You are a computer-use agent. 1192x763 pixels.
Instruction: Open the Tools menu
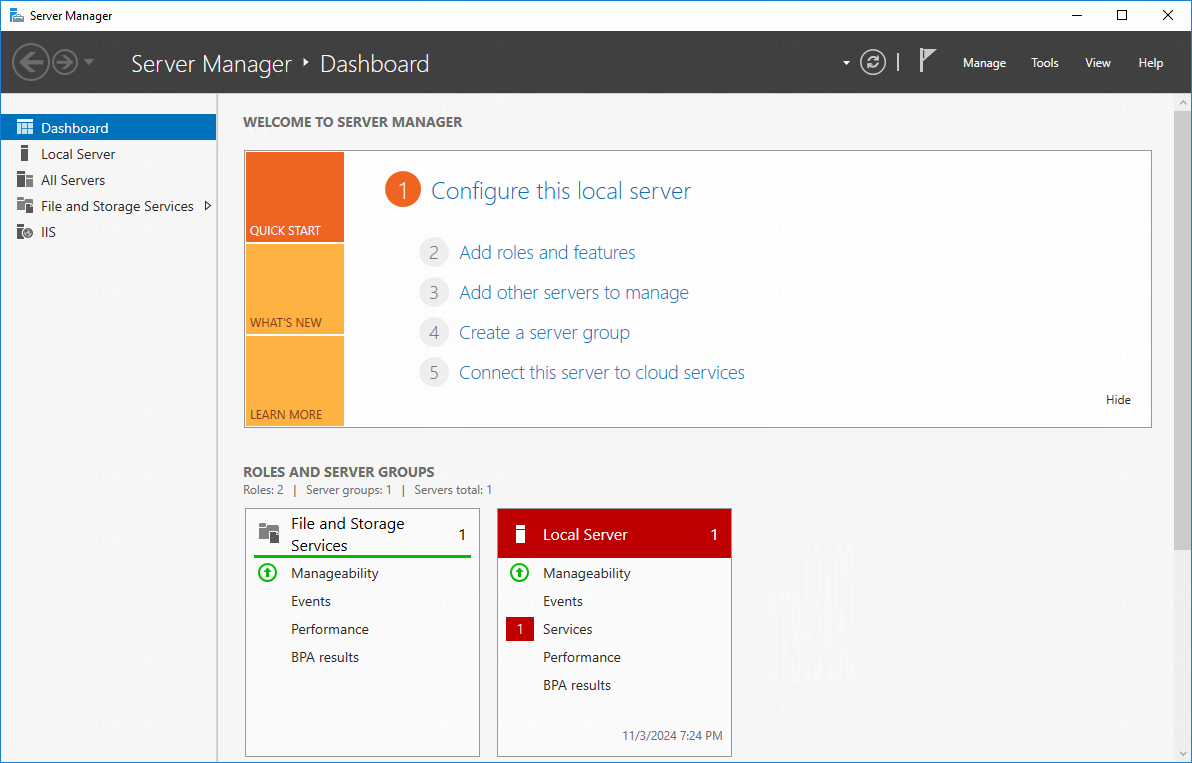[1045, 63]
